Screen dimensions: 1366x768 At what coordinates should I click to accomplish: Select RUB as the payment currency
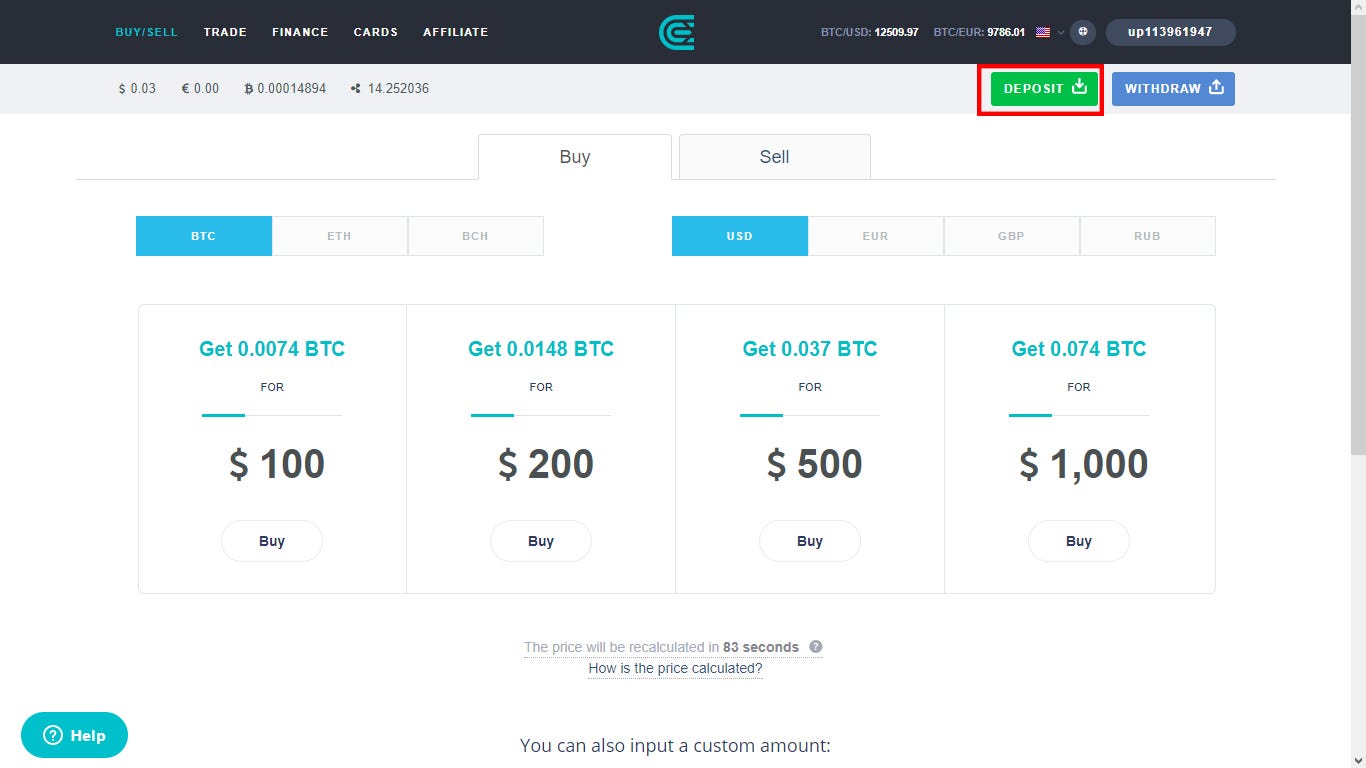pos(1147,236)
